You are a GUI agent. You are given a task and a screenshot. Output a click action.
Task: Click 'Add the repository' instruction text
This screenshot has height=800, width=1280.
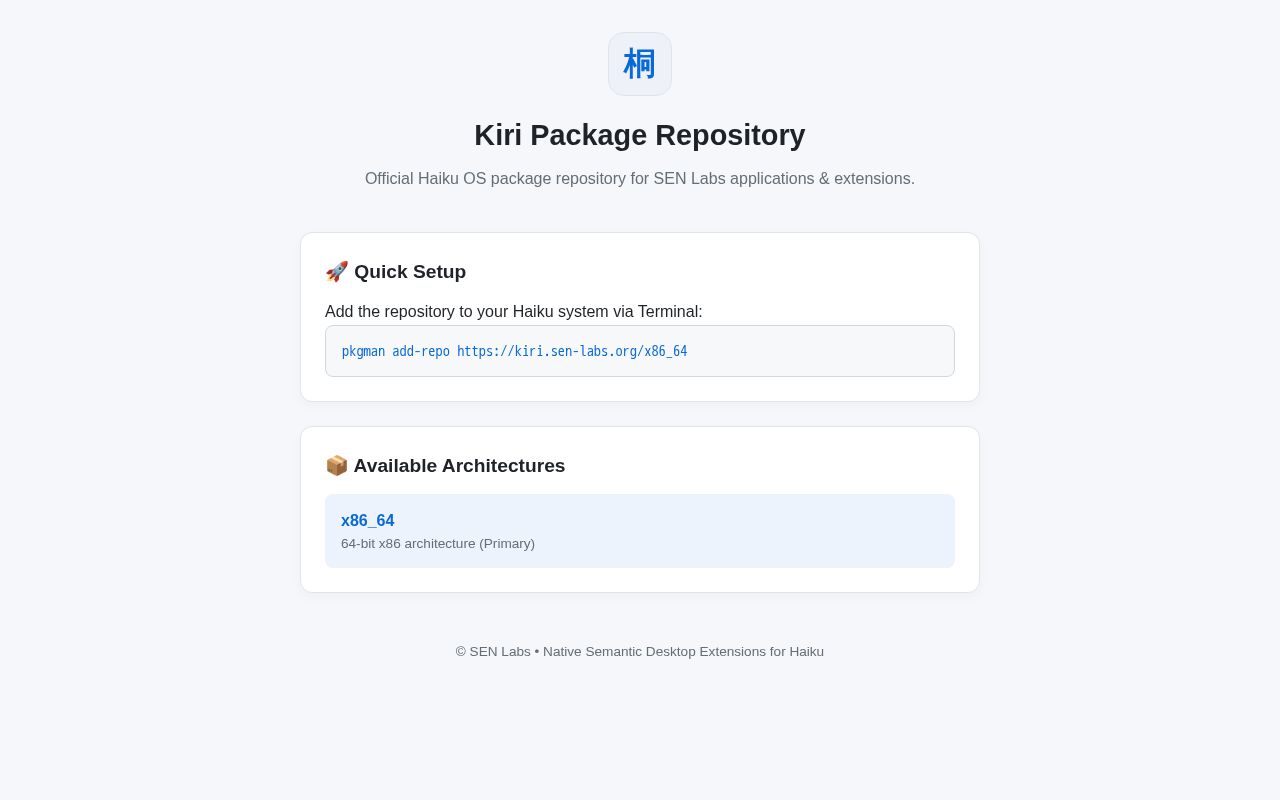click(514, 312)
